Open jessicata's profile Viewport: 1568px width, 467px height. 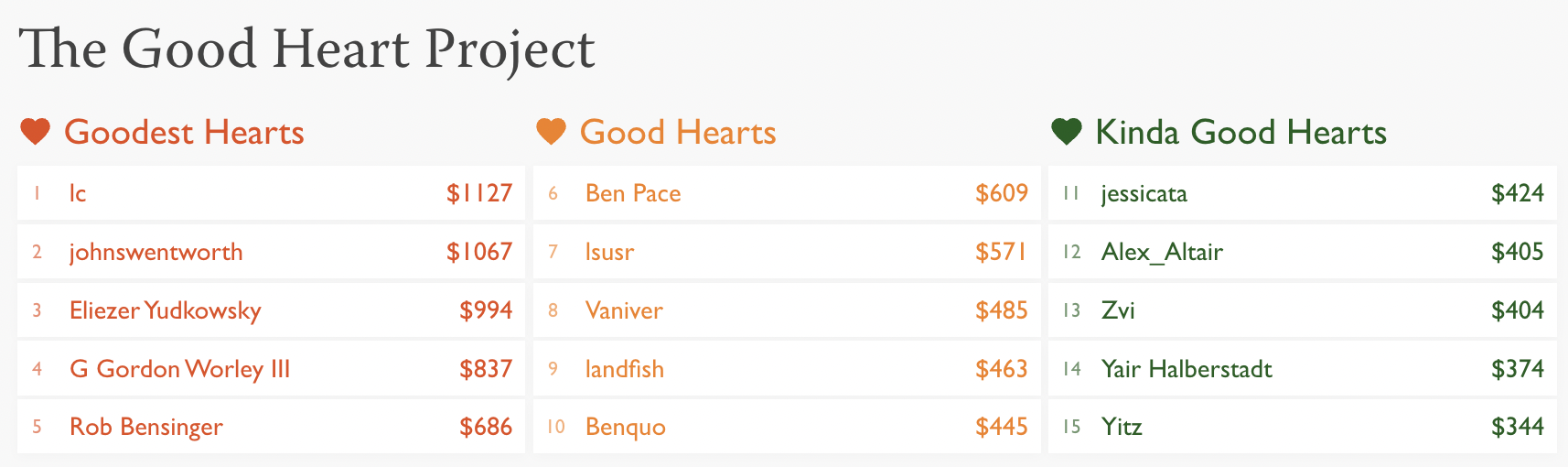(1144, 193)
